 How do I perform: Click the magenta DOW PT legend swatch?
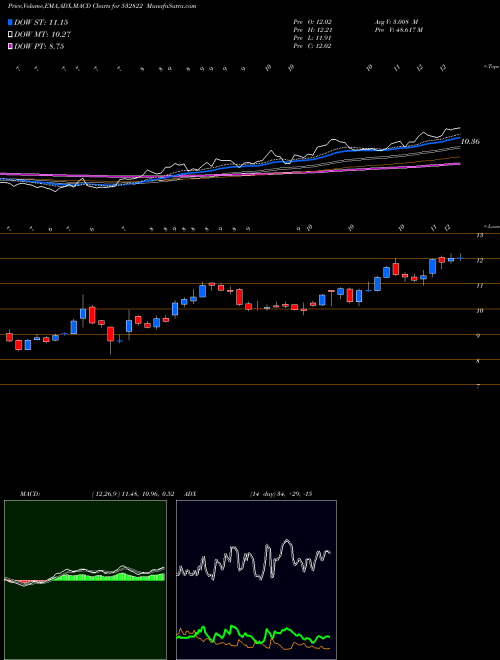pyautogui.click(x=10, y=47)
